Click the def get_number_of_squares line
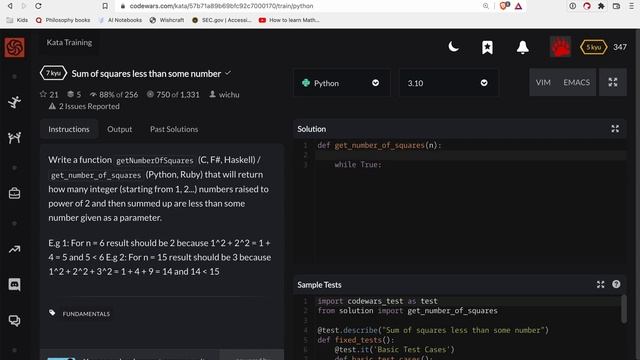This screenshot has height=360, width=640. coord(379,145)
